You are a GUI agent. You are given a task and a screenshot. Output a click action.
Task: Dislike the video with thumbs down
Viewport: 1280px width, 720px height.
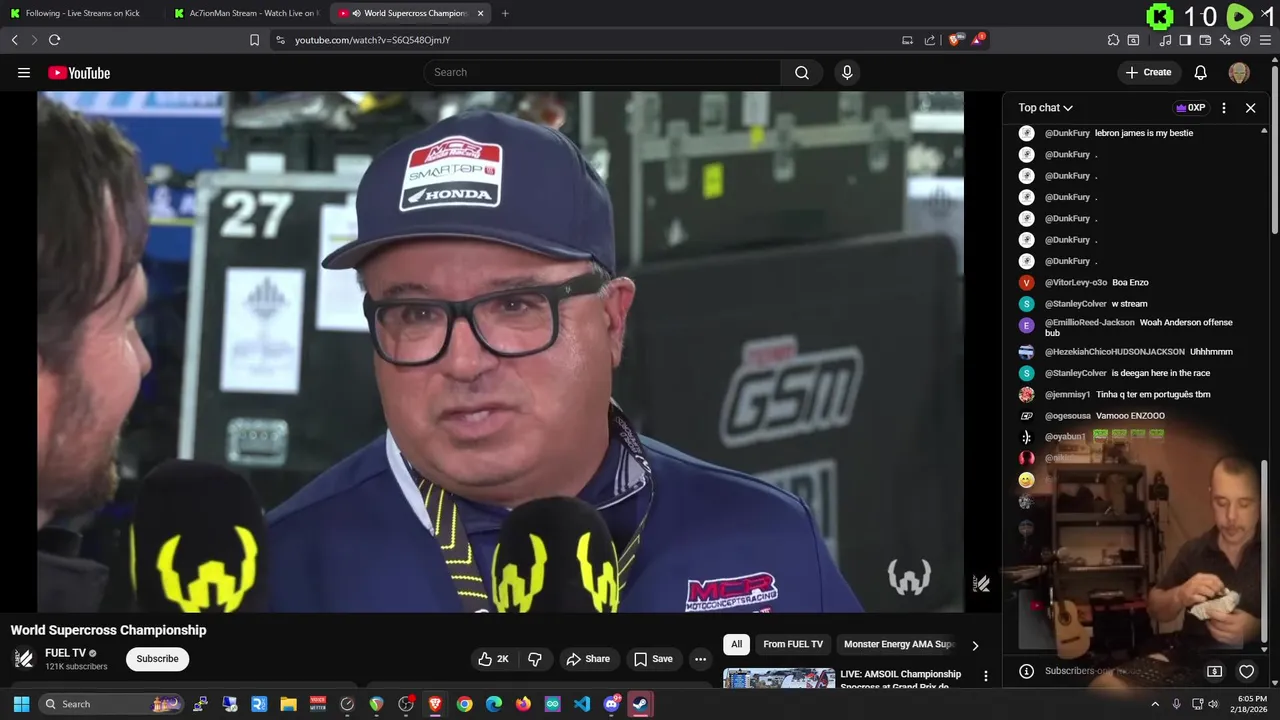(x=535, y=659)
